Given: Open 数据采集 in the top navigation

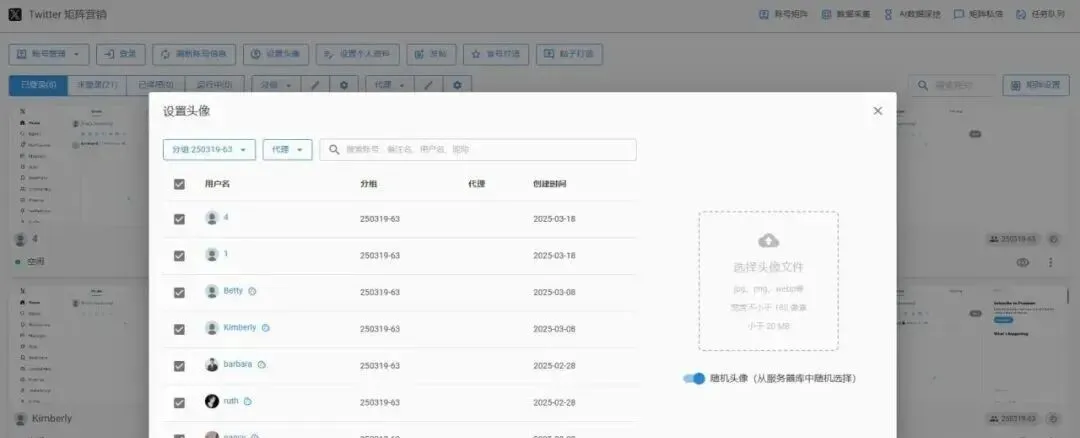Looking at the screenshot, I should (x=846, y=14).
